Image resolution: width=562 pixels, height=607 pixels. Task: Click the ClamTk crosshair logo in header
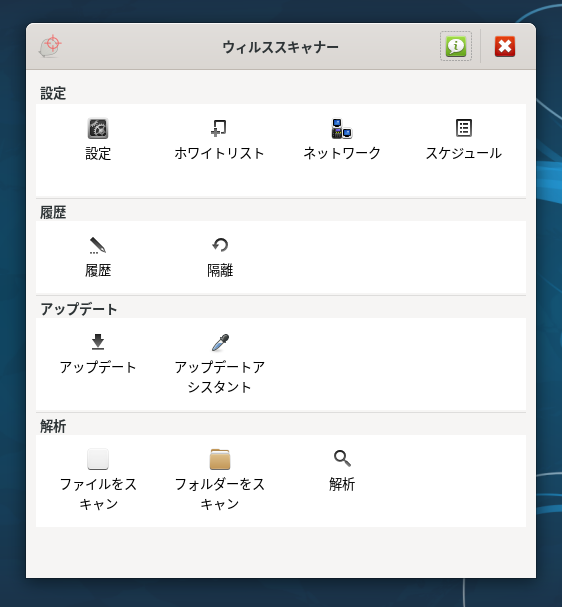(50, 46)
